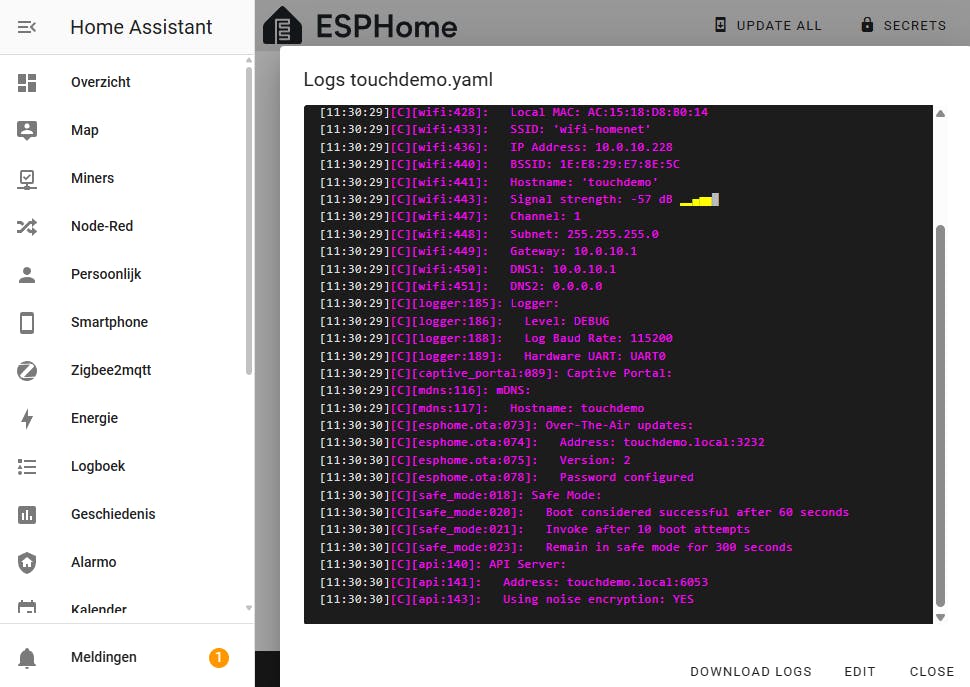Click the 'Using noise encryption: YES' line

coord(507,600)
